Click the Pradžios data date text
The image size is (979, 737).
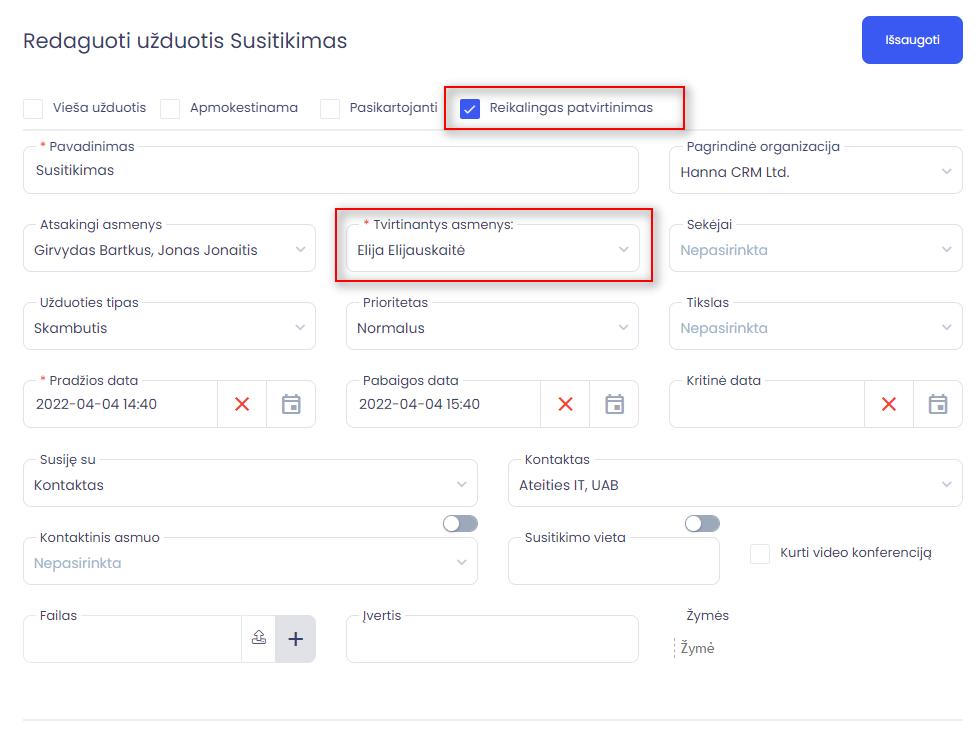[96, 404]
